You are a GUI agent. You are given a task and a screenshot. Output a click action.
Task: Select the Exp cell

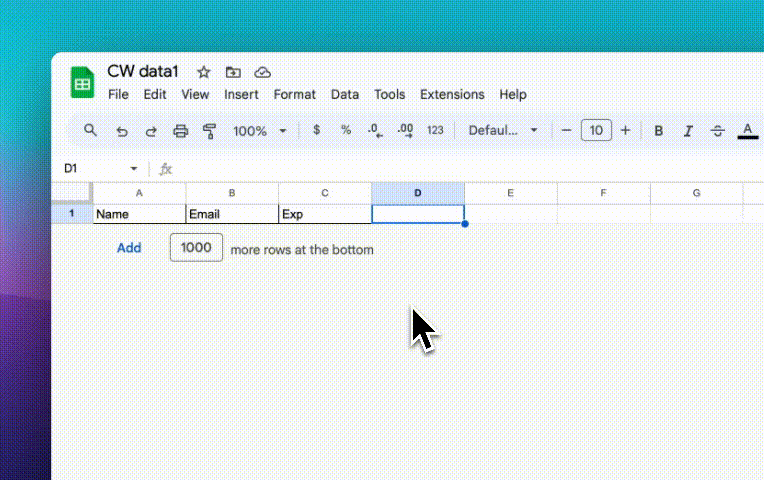tap(325, 214)
